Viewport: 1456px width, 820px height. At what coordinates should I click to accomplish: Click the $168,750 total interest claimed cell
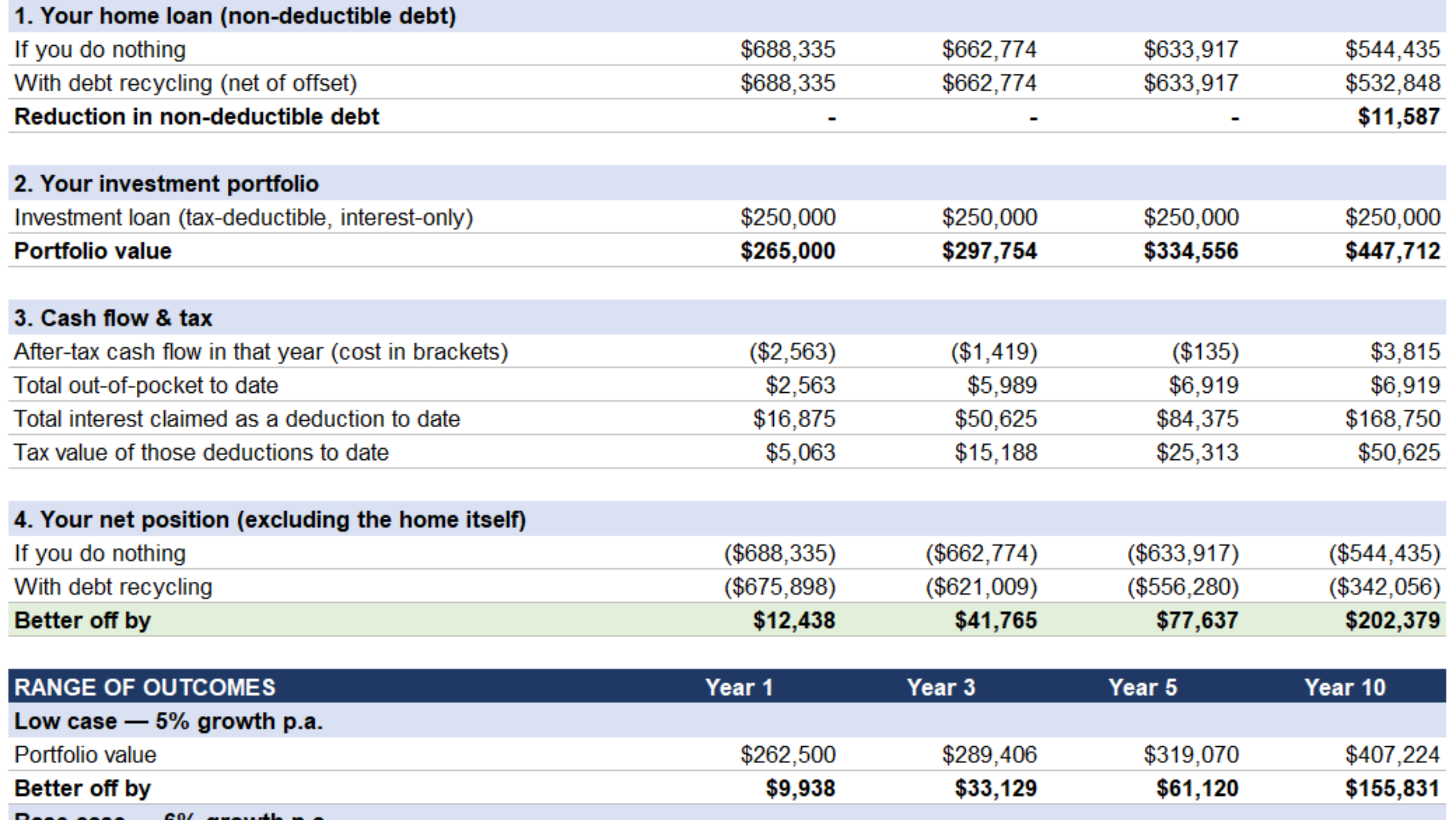(1392, 419)
